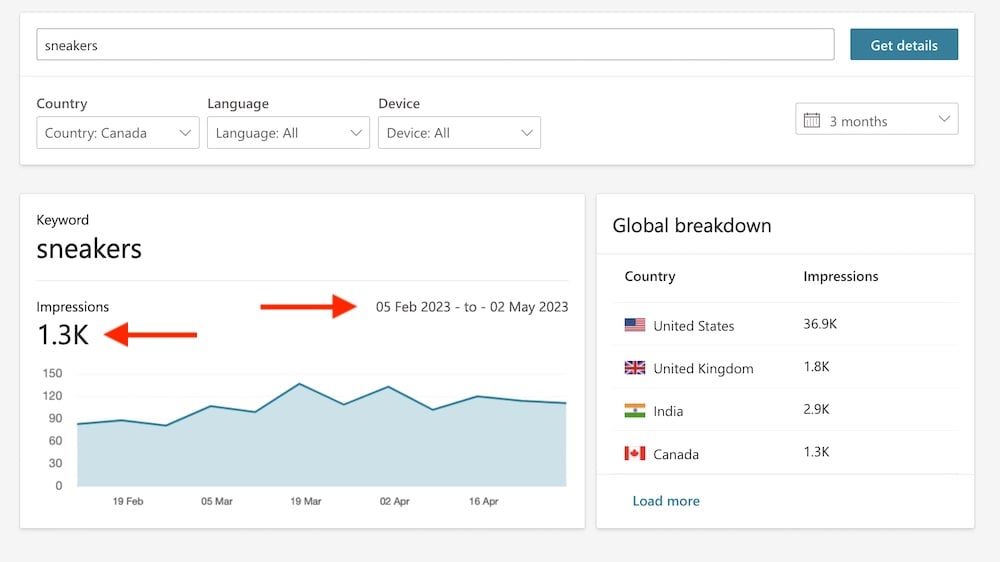The image size is (1000, 562).
Task: Click India's 2.9K impressions value
Action: 816,411
